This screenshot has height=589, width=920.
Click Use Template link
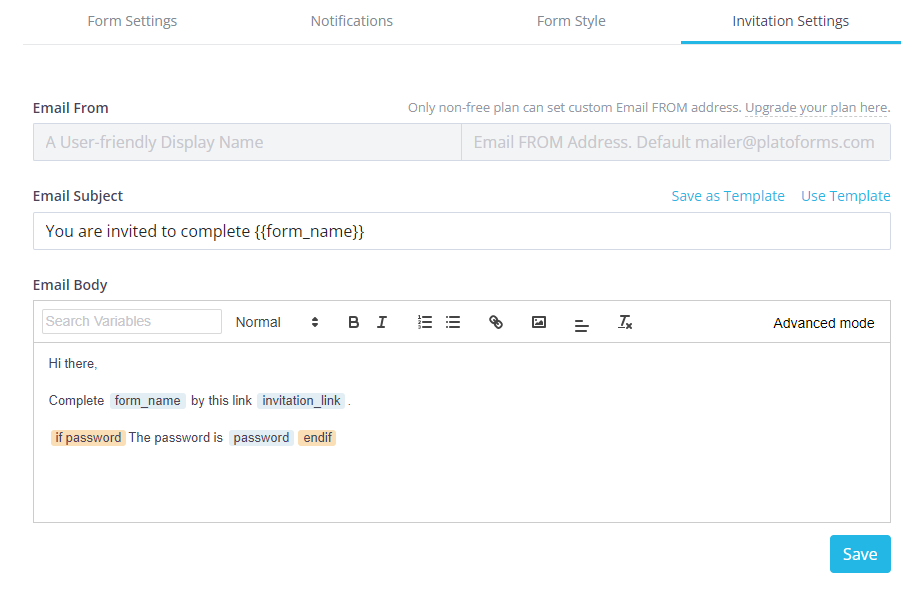point(845,196)
